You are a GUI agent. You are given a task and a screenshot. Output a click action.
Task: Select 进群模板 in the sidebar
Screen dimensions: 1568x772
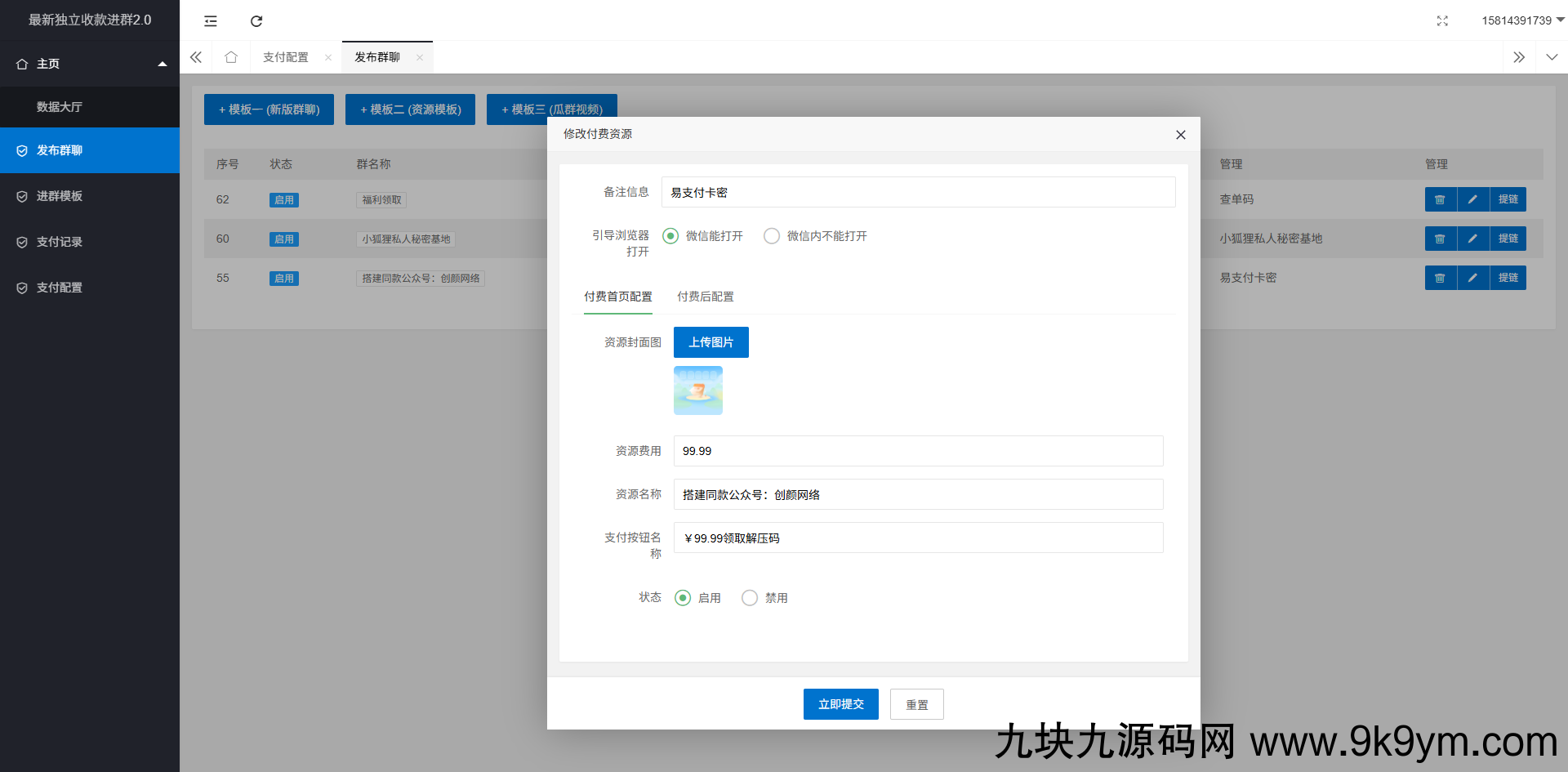click(x=58, y=196)
